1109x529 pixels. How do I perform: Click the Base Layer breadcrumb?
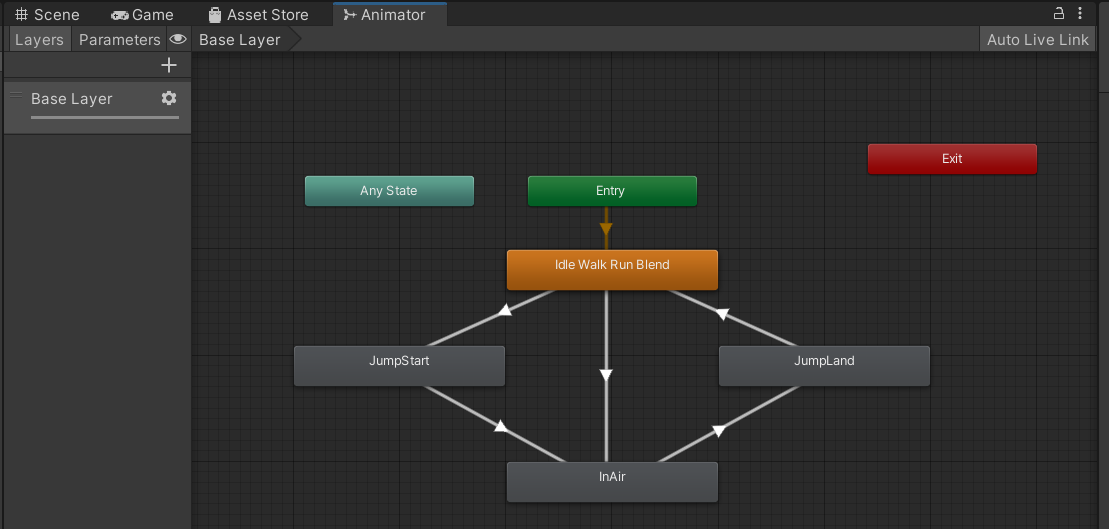click(x=240, y=40)
